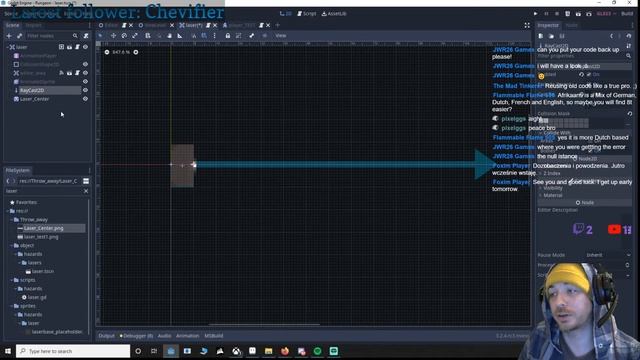
Task: Choose the Scale Mode tool
Action: pos(135,36)
